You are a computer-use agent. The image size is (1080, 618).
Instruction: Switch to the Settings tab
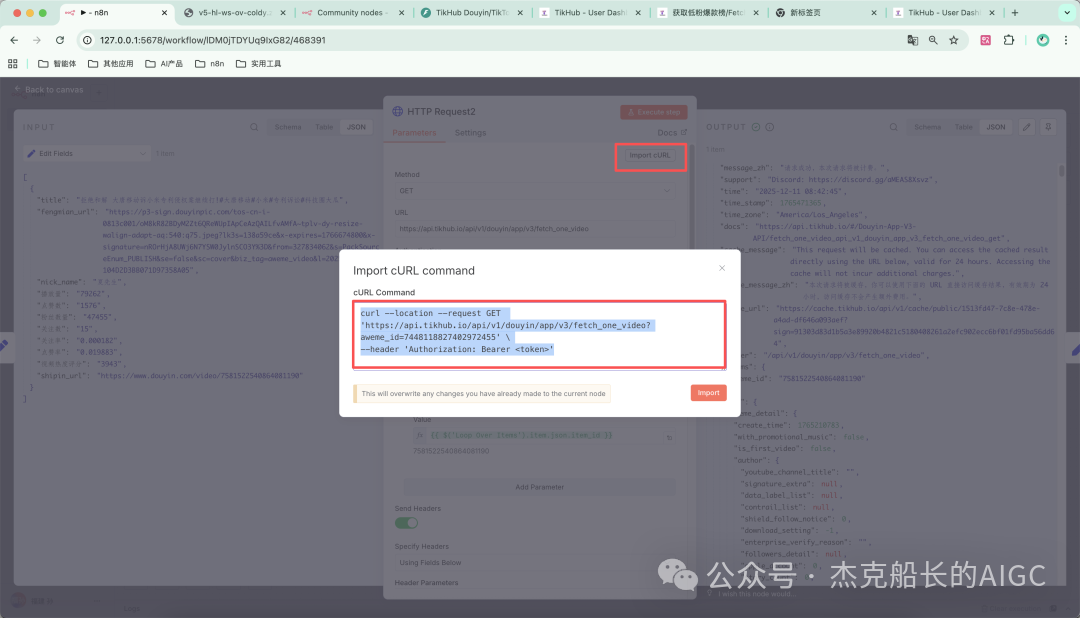tap(470, 133)
